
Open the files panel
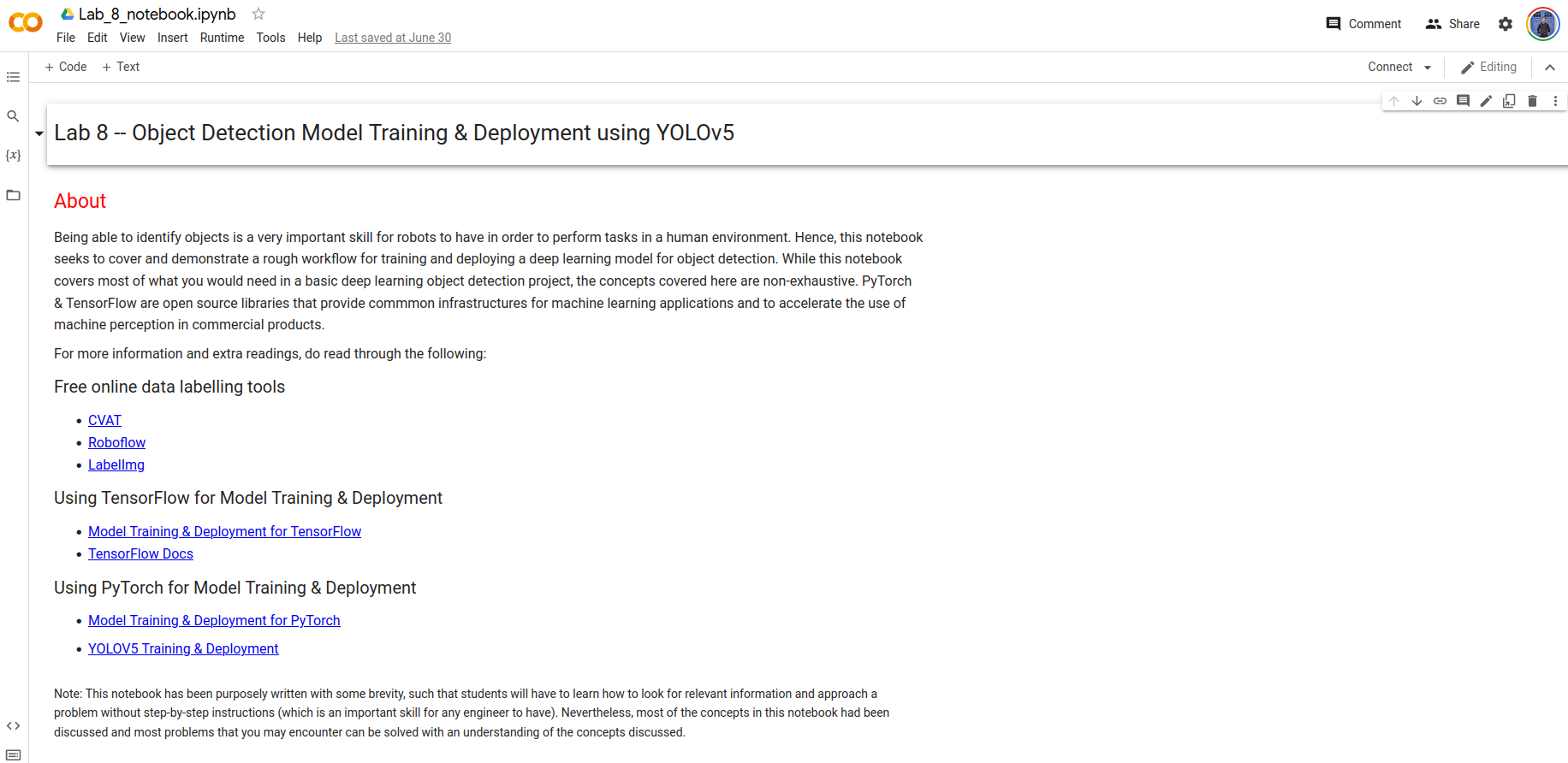point(13,195)
